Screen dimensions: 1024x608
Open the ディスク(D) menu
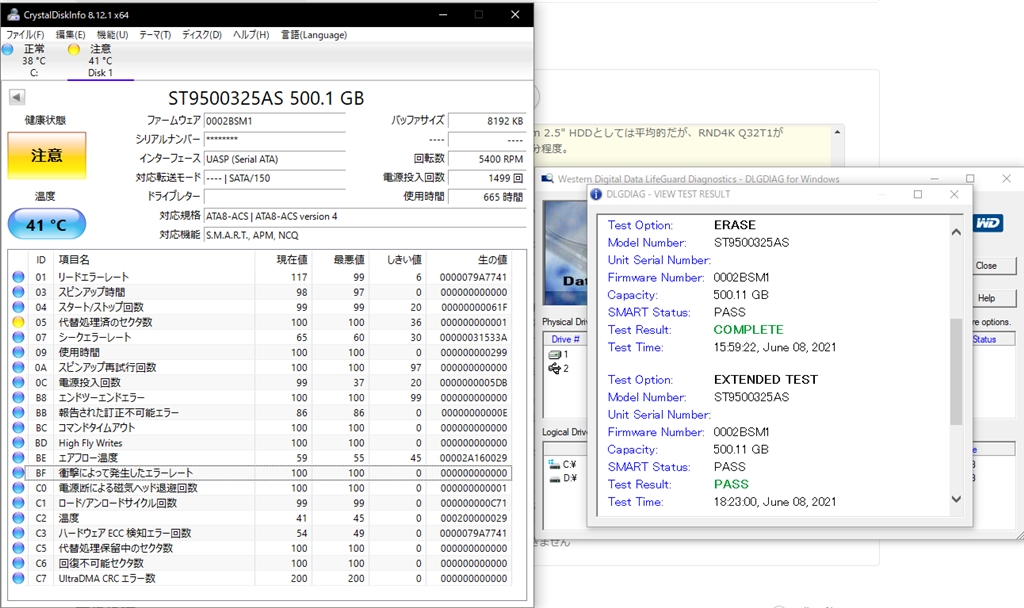click(202, 35)
